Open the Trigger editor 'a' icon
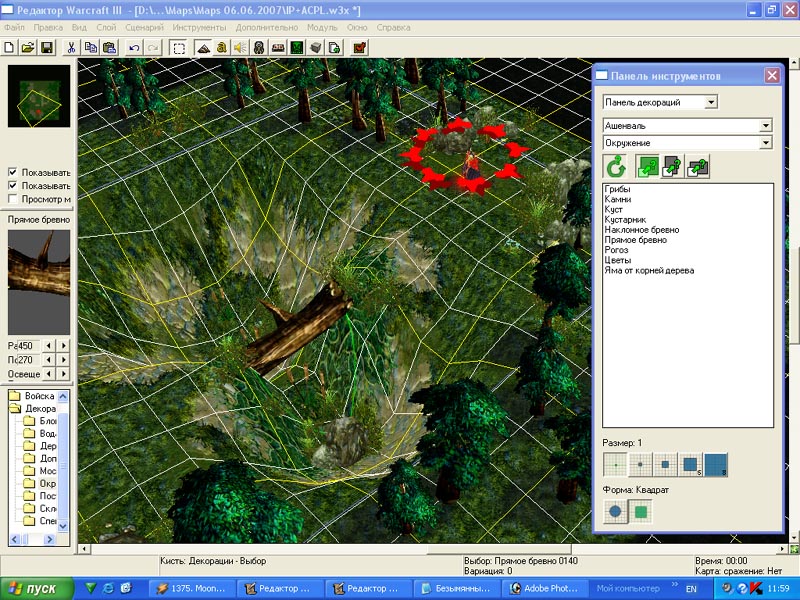Screen dimensions: 800x600 (x=221, y=48)
